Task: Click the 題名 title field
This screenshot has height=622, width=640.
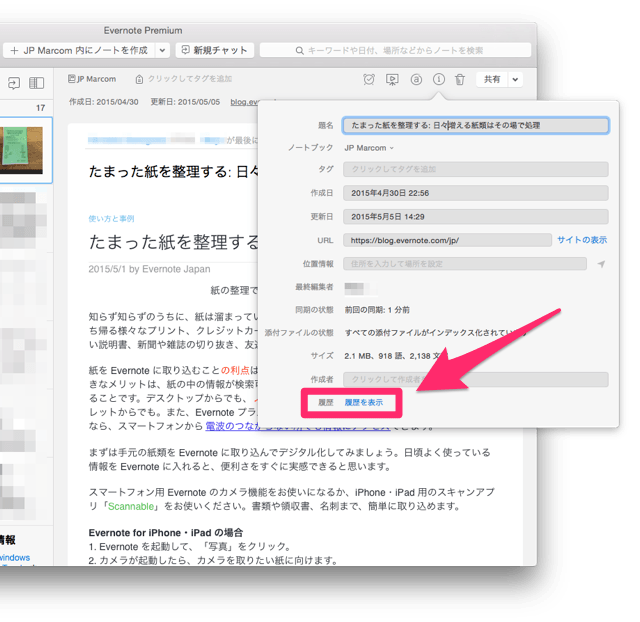Action: coord(476,125)
